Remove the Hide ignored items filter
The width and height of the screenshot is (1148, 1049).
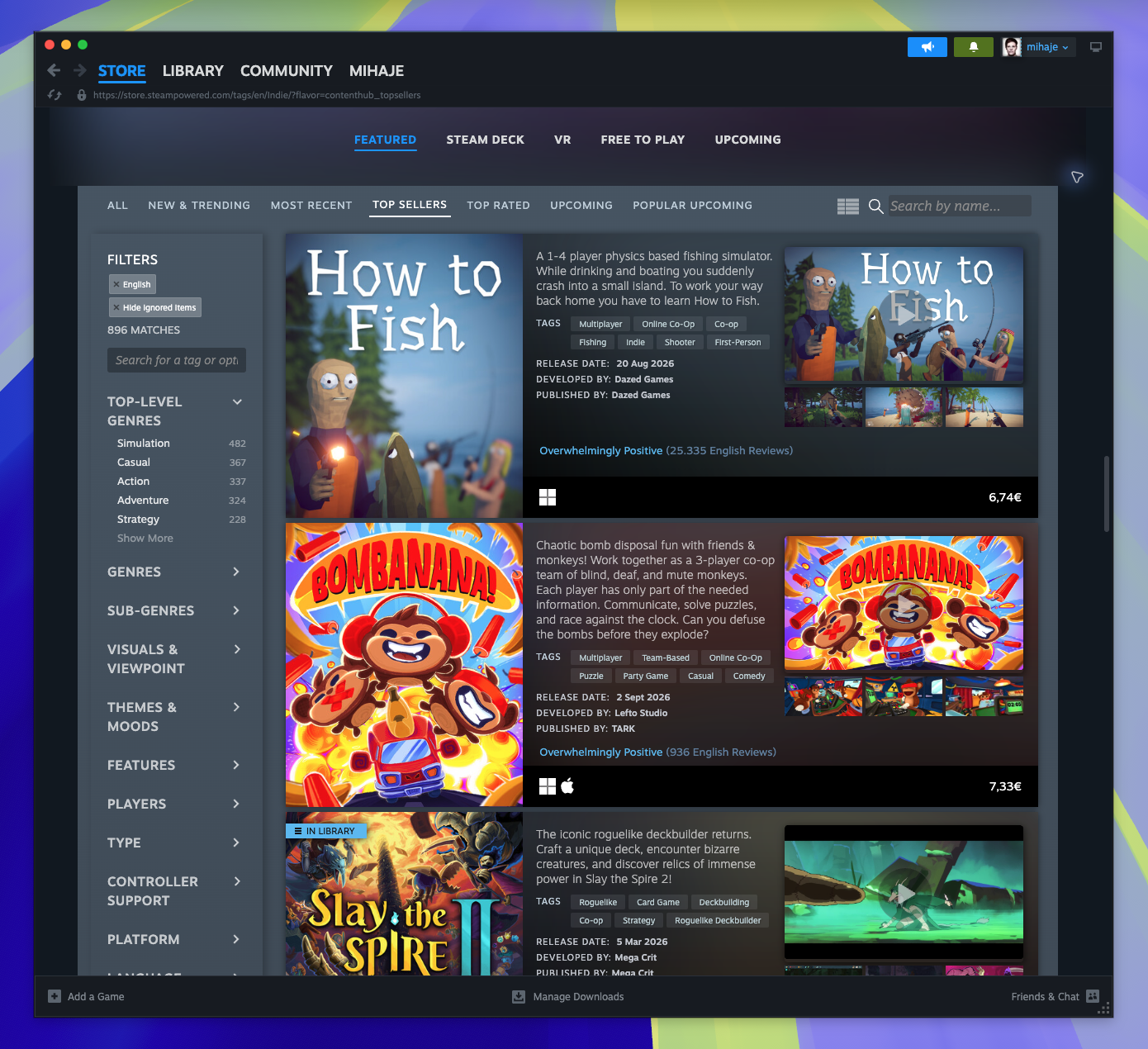click(x=116, y=307)
